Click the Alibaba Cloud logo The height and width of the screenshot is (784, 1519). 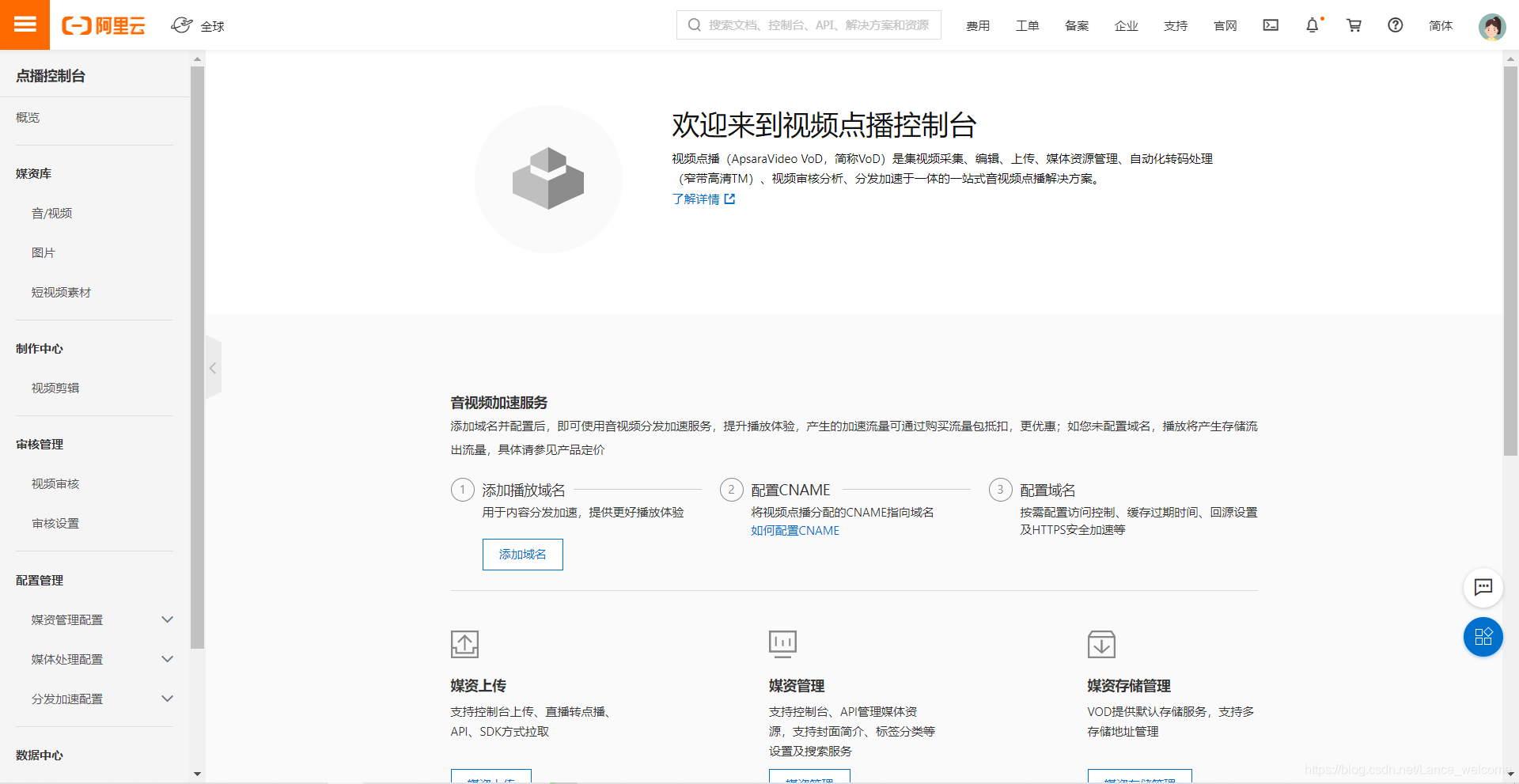point(104,26)
